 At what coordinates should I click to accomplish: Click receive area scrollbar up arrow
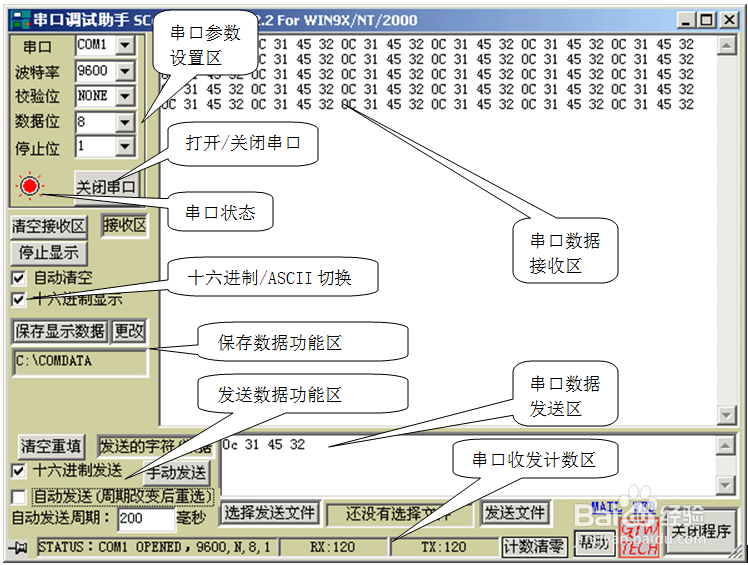(x=726, y=46)
